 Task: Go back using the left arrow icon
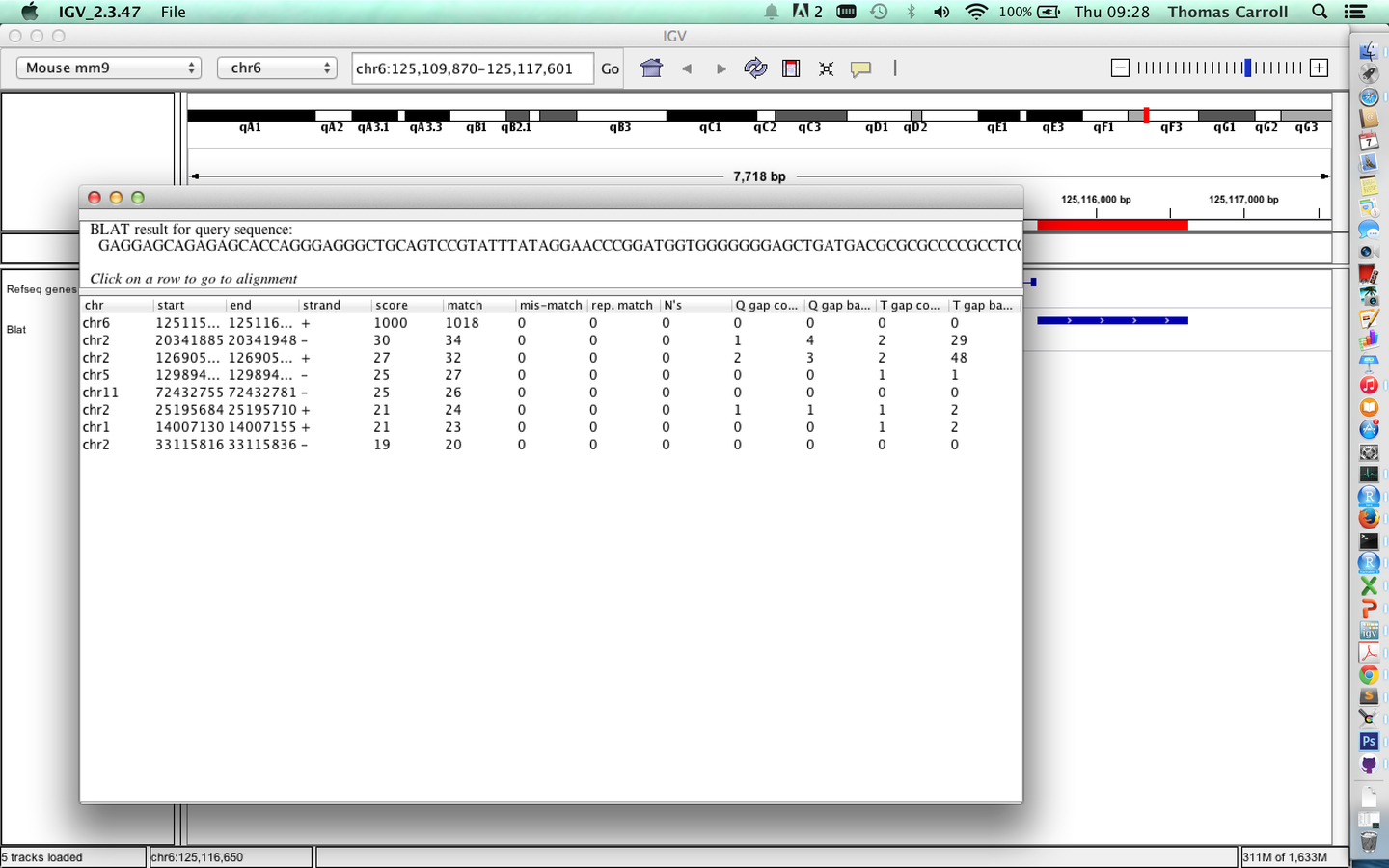[687, 68]
